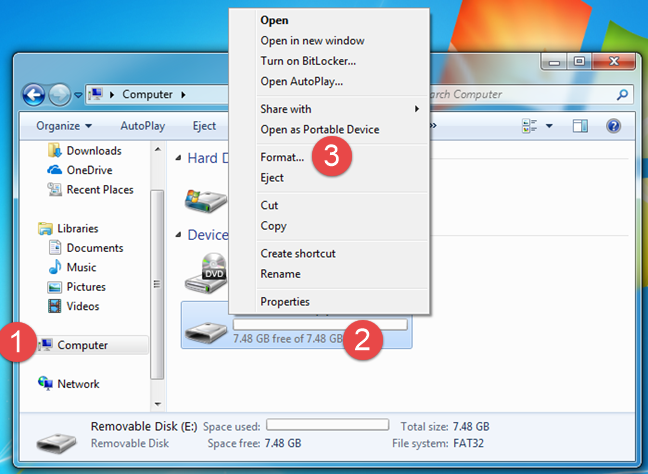Collapse the Hard Disk Drives group
Viewport: 648px width, 474px height.
tap(178, 158)
